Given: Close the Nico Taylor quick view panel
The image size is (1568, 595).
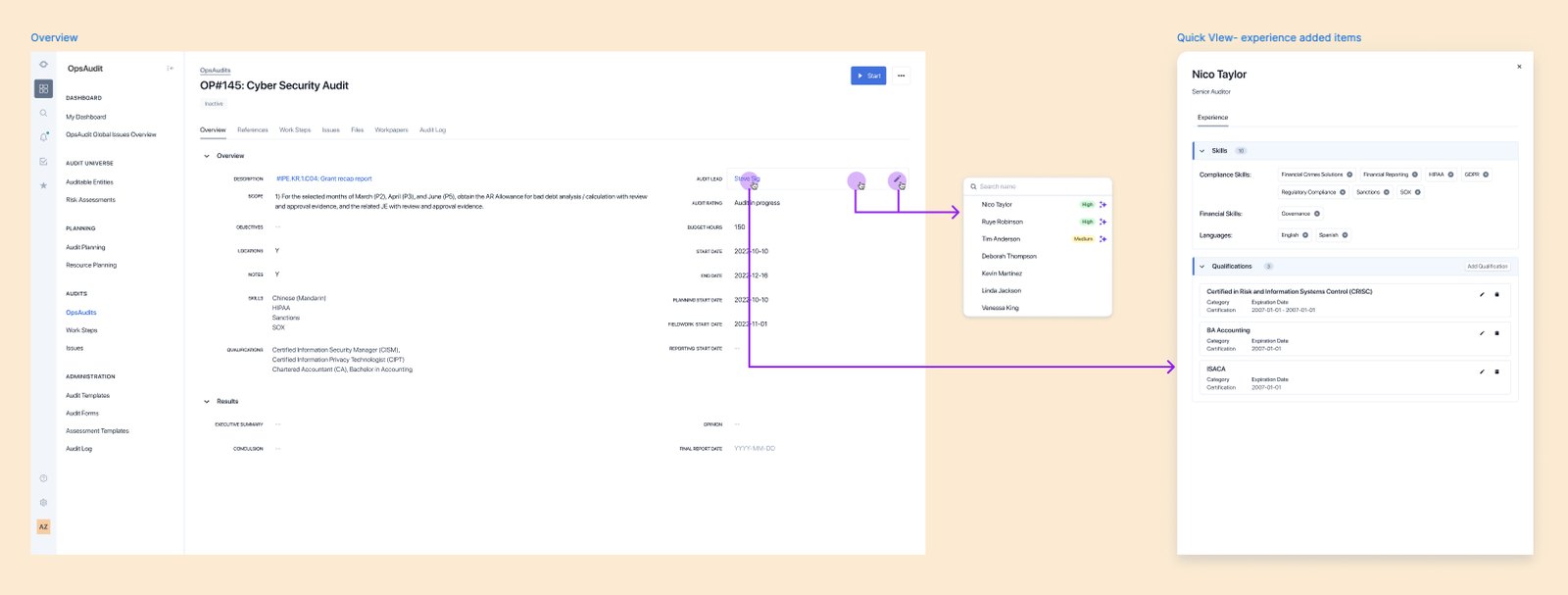Looking at the screenshot, I should point(1519,67).
